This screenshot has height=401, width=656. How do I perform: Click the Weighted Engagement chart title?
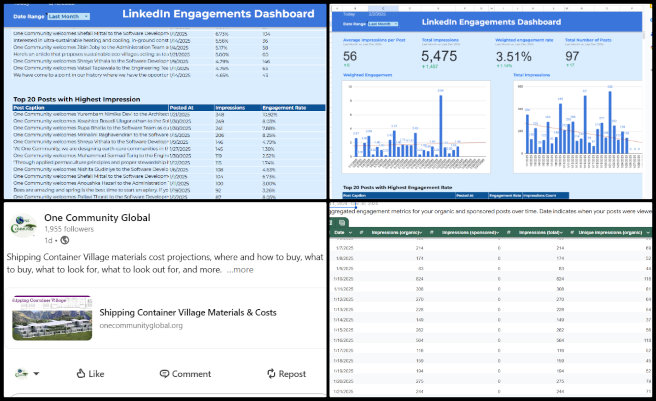367,75
